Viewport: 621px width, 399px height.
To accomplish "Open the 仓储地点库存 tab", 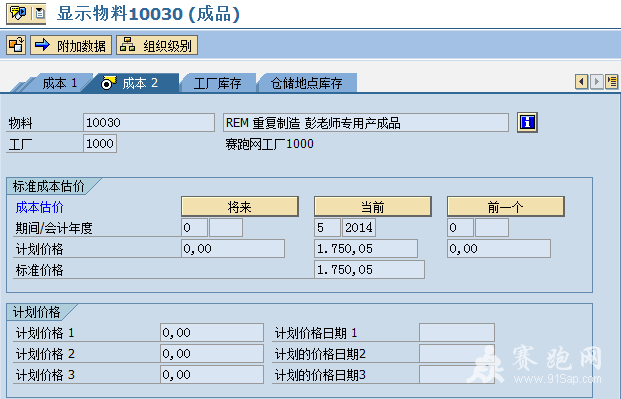I will [x=307, y=83].
